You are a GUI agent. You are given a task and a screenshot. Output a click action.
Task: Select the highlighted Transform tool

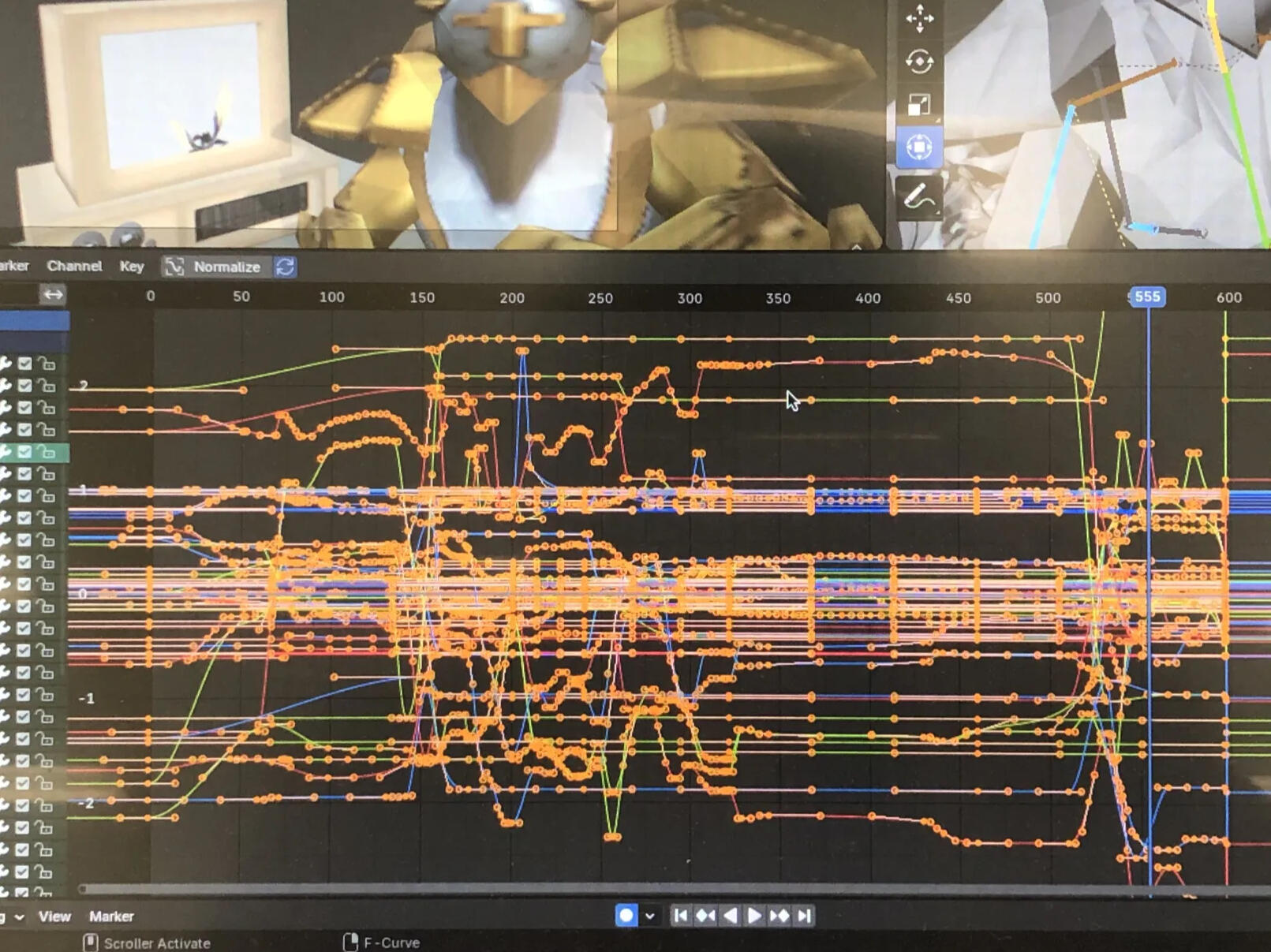coord(919,147)
